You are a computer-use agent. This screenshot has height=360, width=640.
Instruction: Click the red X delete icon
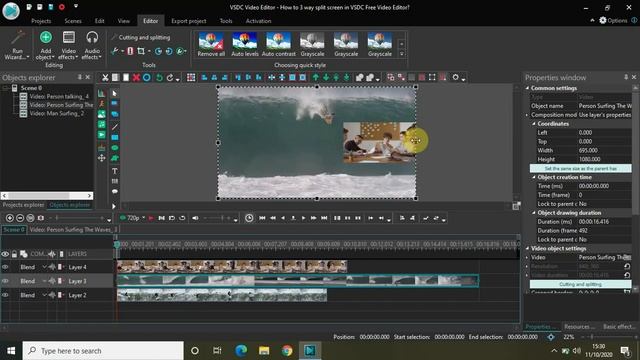(136, 78)
